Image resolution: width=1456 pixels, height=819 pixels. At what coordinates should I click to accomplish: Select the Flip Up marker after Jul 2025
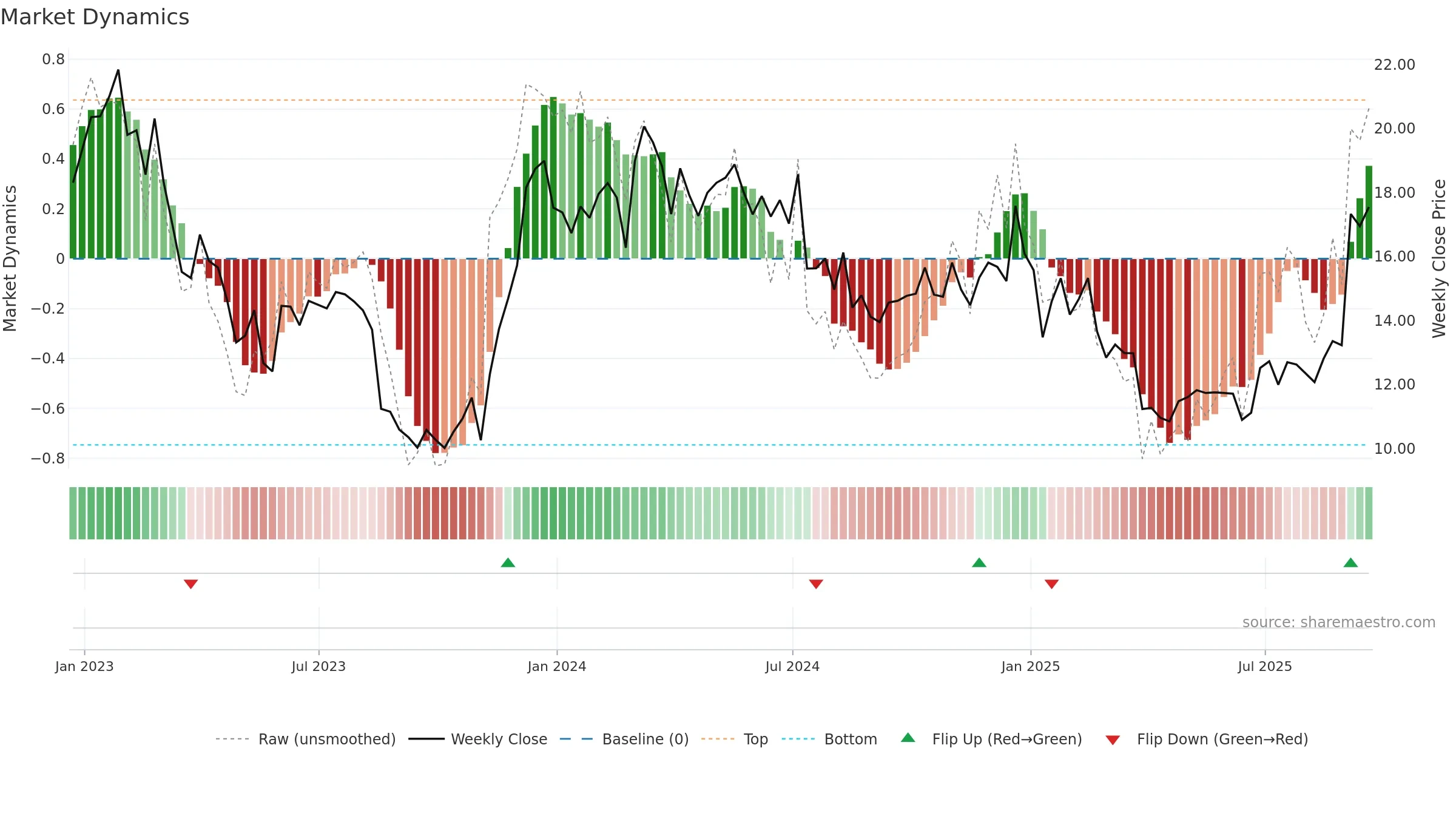point(1350,562)
